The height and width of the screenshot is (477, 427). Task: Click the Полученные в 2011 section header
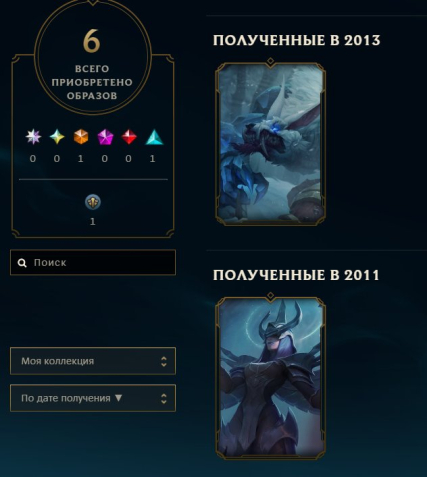pos(296,275)
